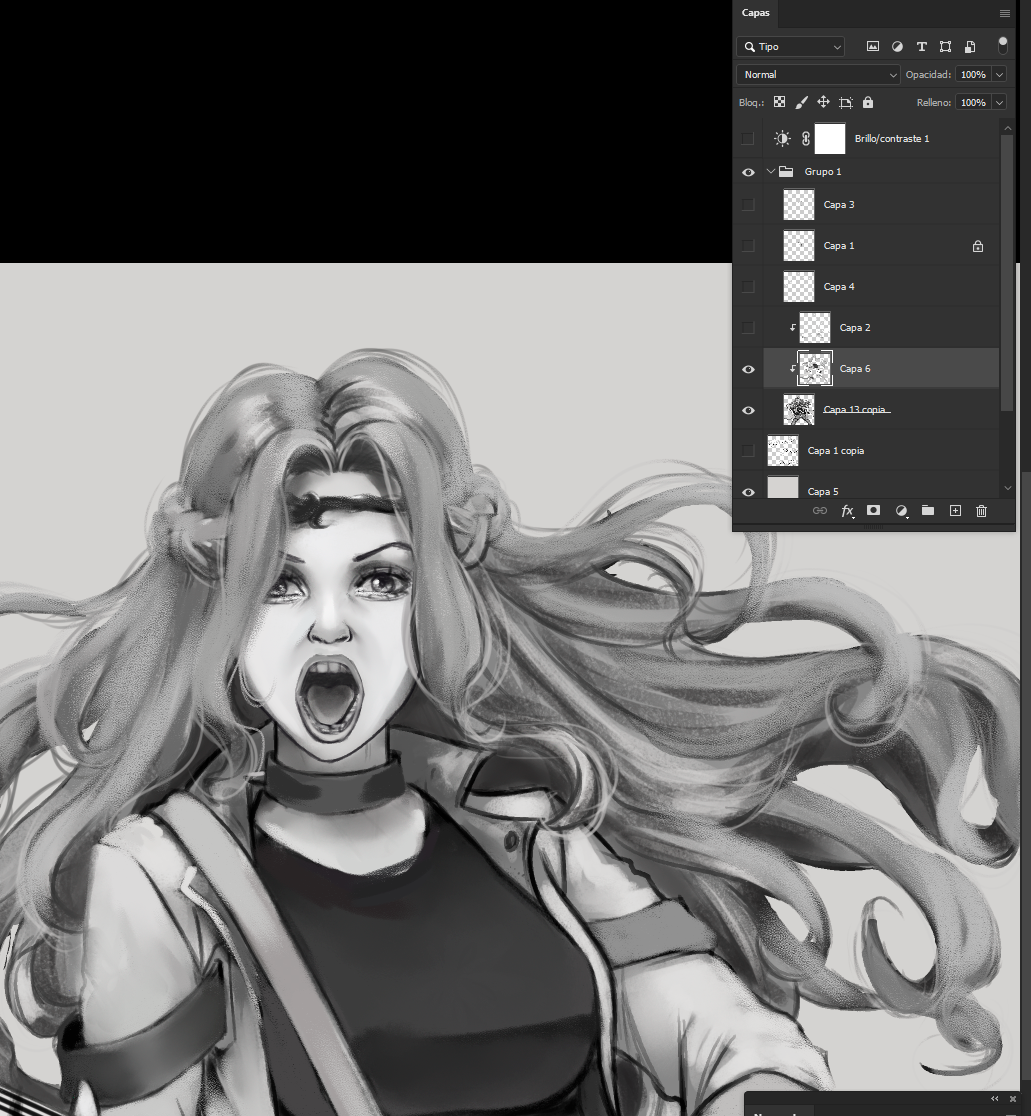
Task: Lock image pixels brush icon
Action: 801,102
